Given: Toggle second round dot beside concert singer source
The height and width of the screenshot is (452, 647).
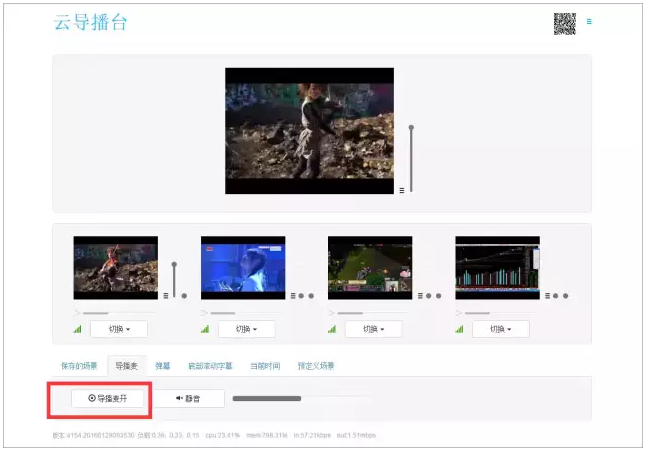Looking at the screenshot, I should (x=311, y=296).
